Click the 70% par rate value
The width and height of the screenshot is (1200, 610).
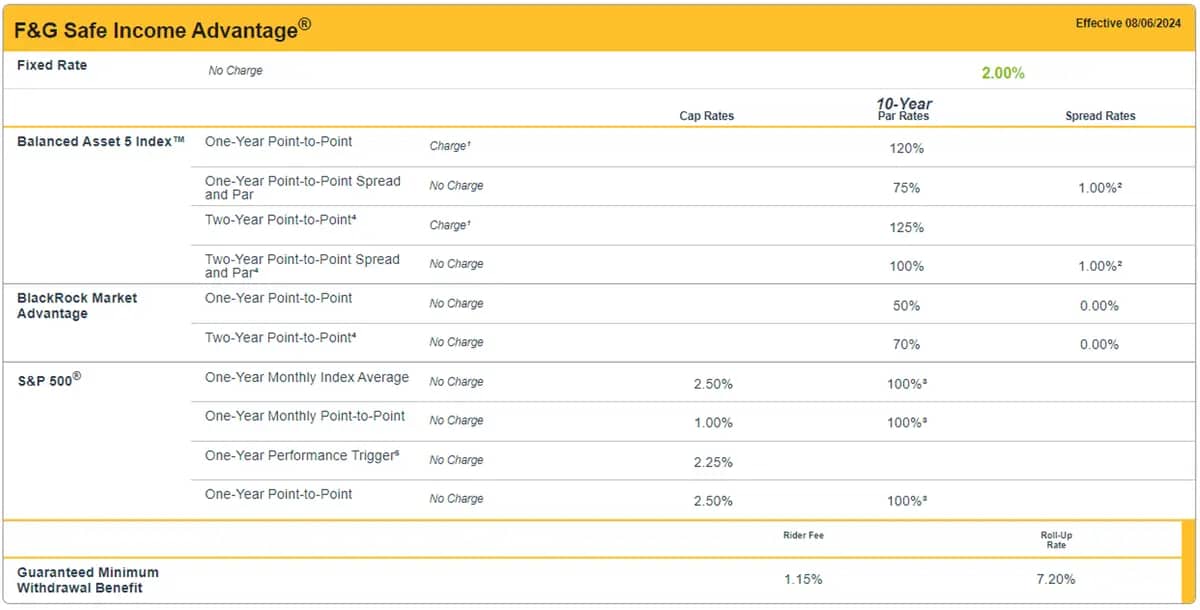[x=906, y=344]
